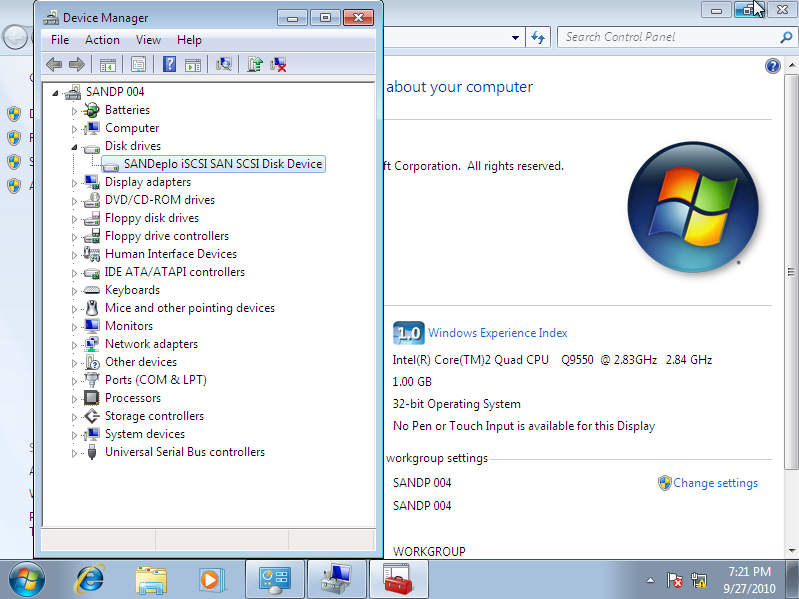Screen dimensions: 799x599
Task: Open the Action menu
Action: 102,40
